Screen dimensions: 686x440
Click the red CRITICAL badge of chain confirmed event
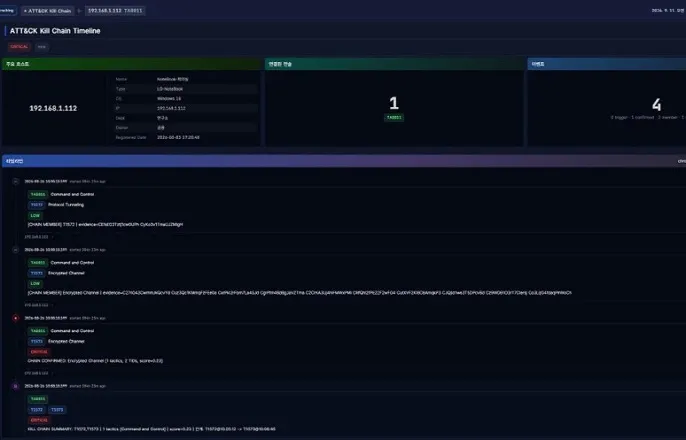pyautogui.click(x=39, y=352)
